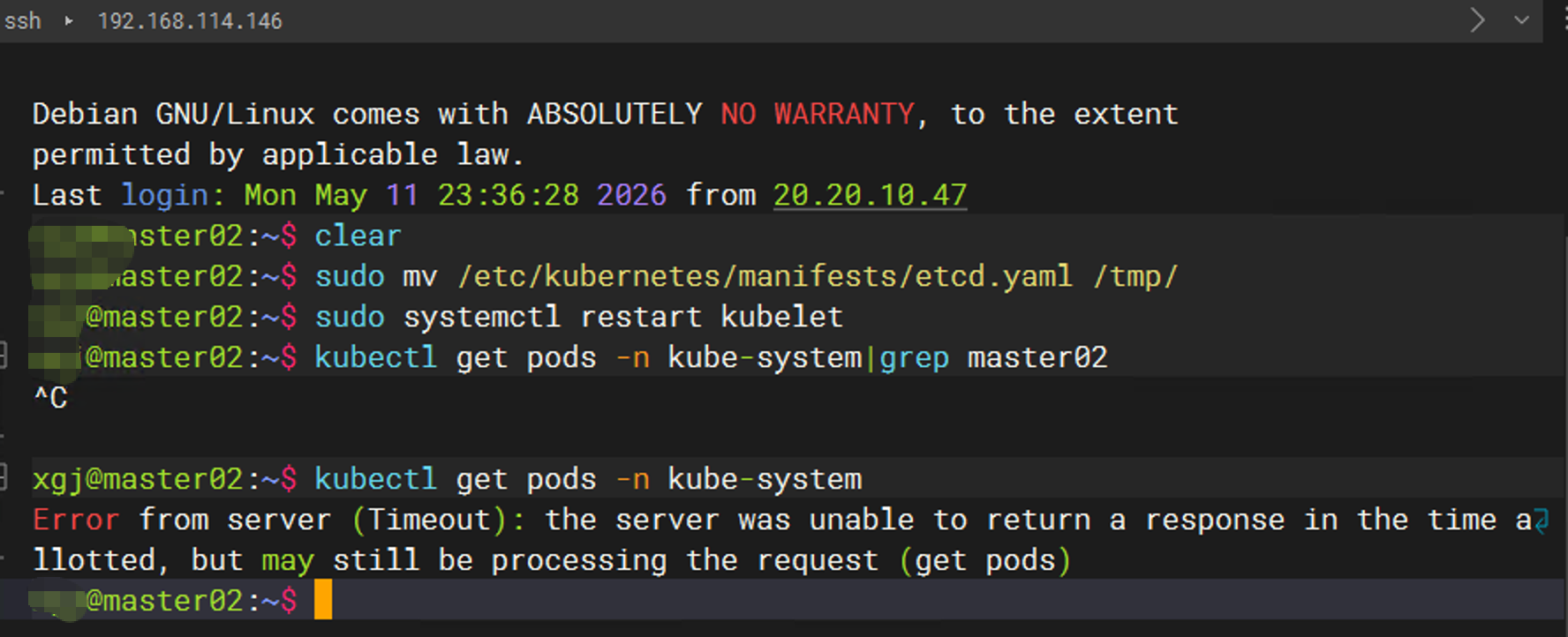Click the 192.168.114.146 host breadcrumb
Viewport: 1568px width, 637px height.
(x=190, y=20)
